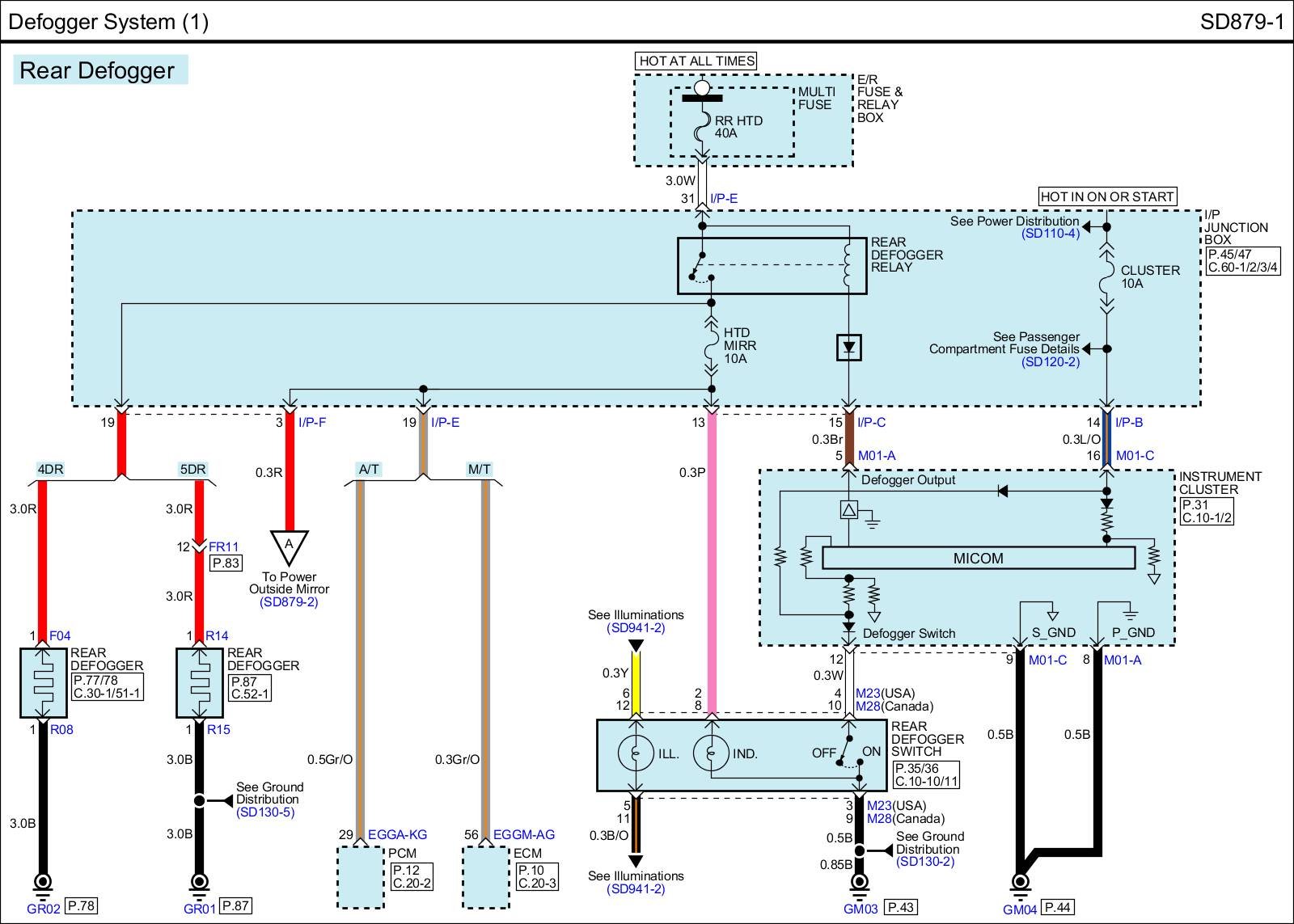Click the RR HTD 40A fuse symbol
1294x924 pixels.
[x=702, y=127]
